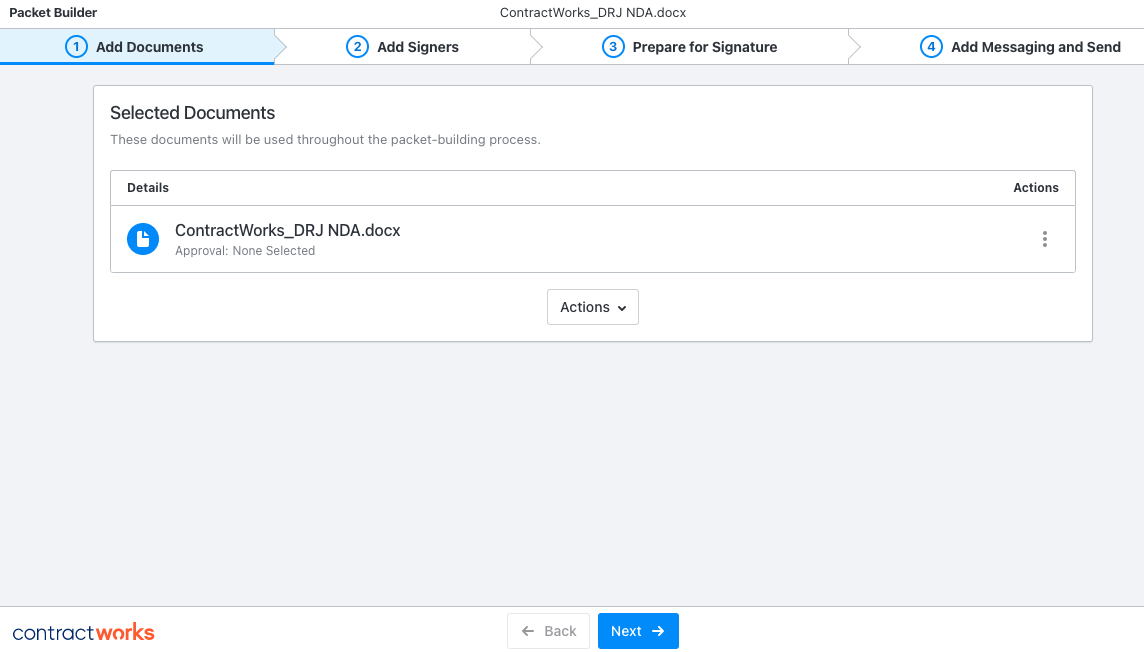
Task: Click the Back button
Action: 548,631
